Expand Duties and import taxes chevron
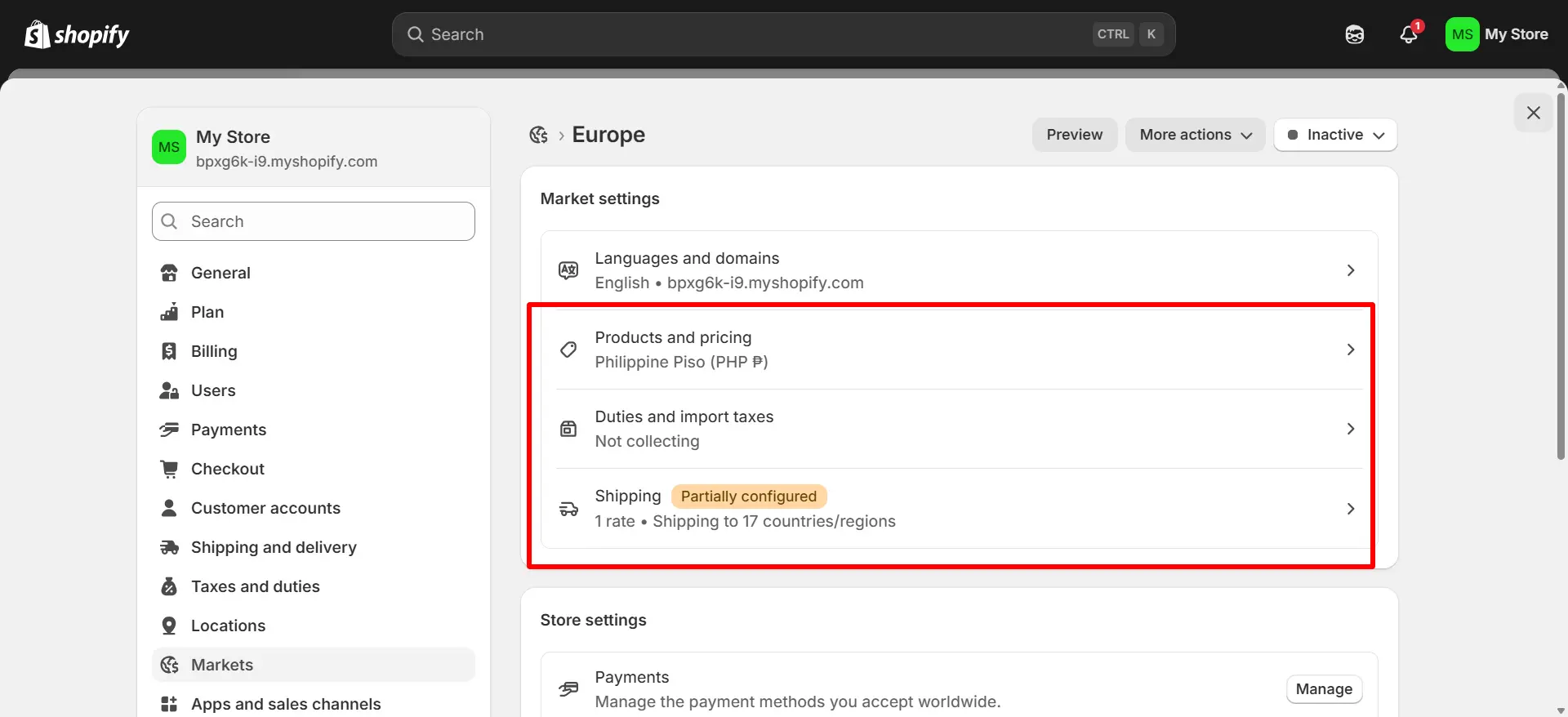Viewport: 1568px width, 717px height. 1351,429
